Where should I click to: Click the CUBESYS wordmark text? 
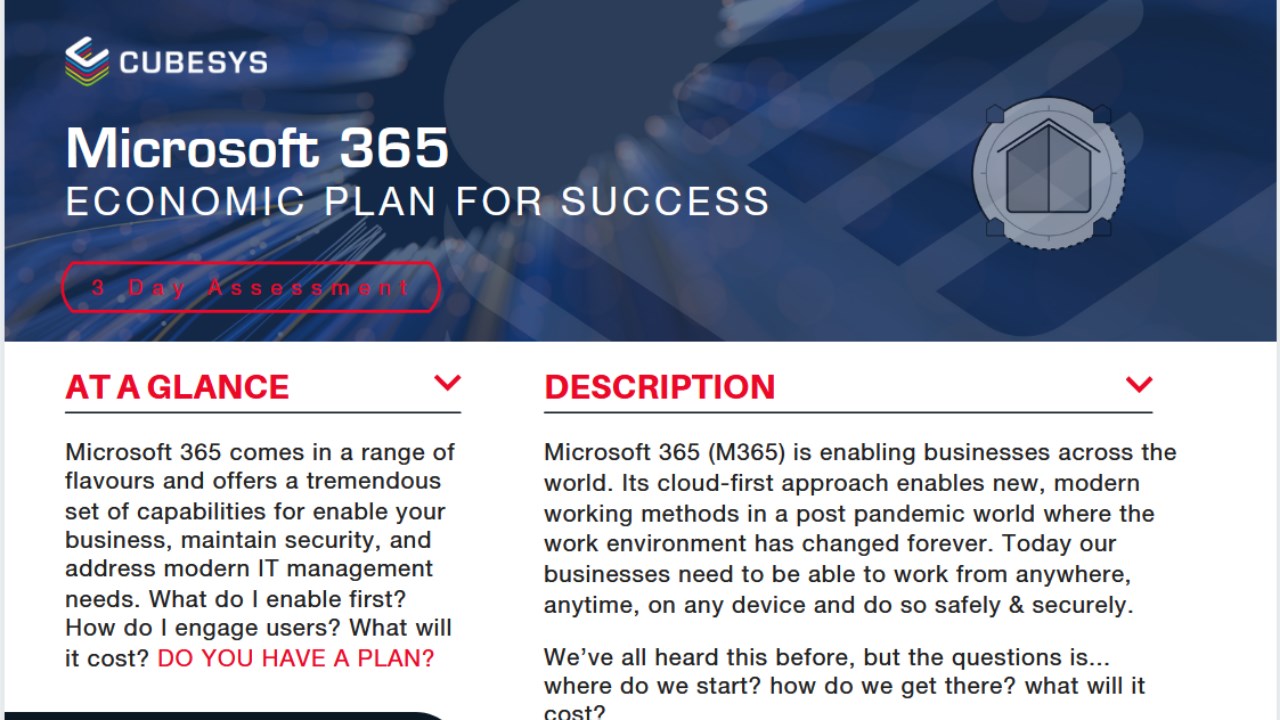point(193,63)
